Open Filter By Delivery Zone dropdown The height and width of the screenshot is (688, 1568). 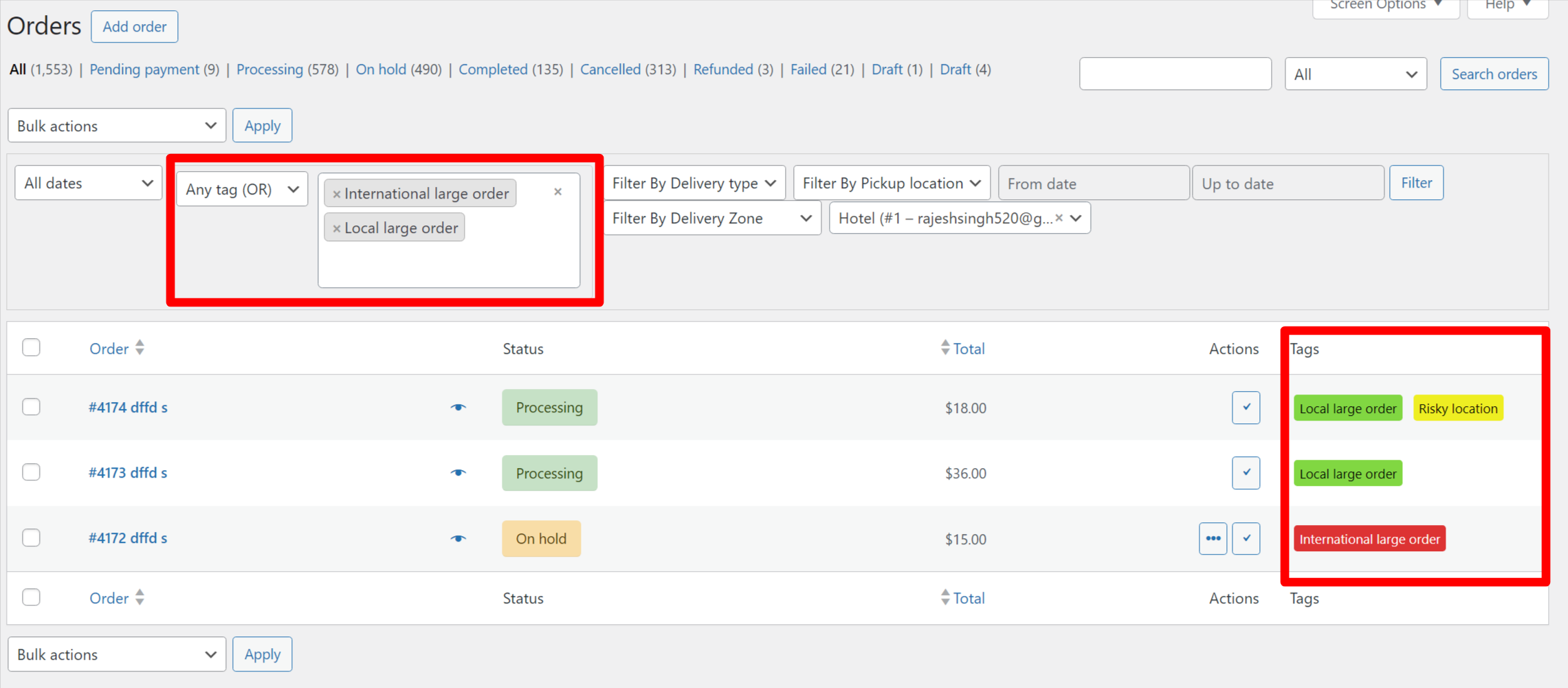(x=712, y=218)
